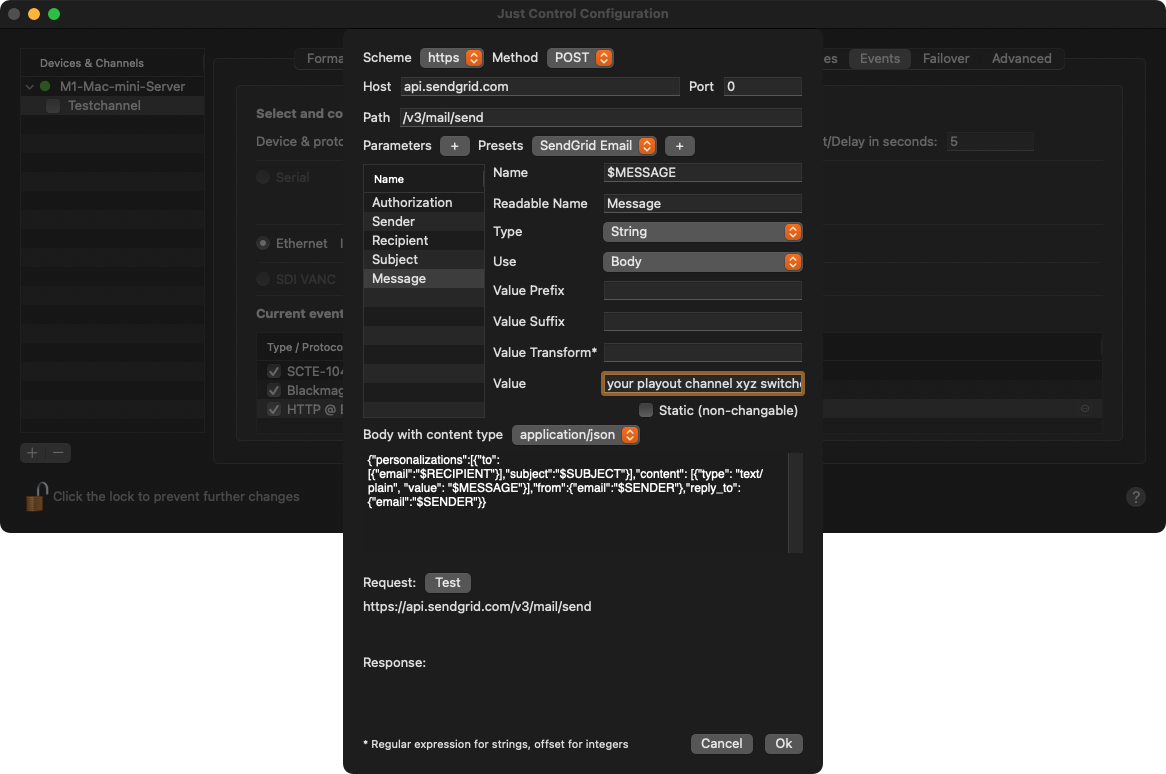Screen dimensions: 1166x774
Task: Click the Port input field
Action: coord(762,86)
